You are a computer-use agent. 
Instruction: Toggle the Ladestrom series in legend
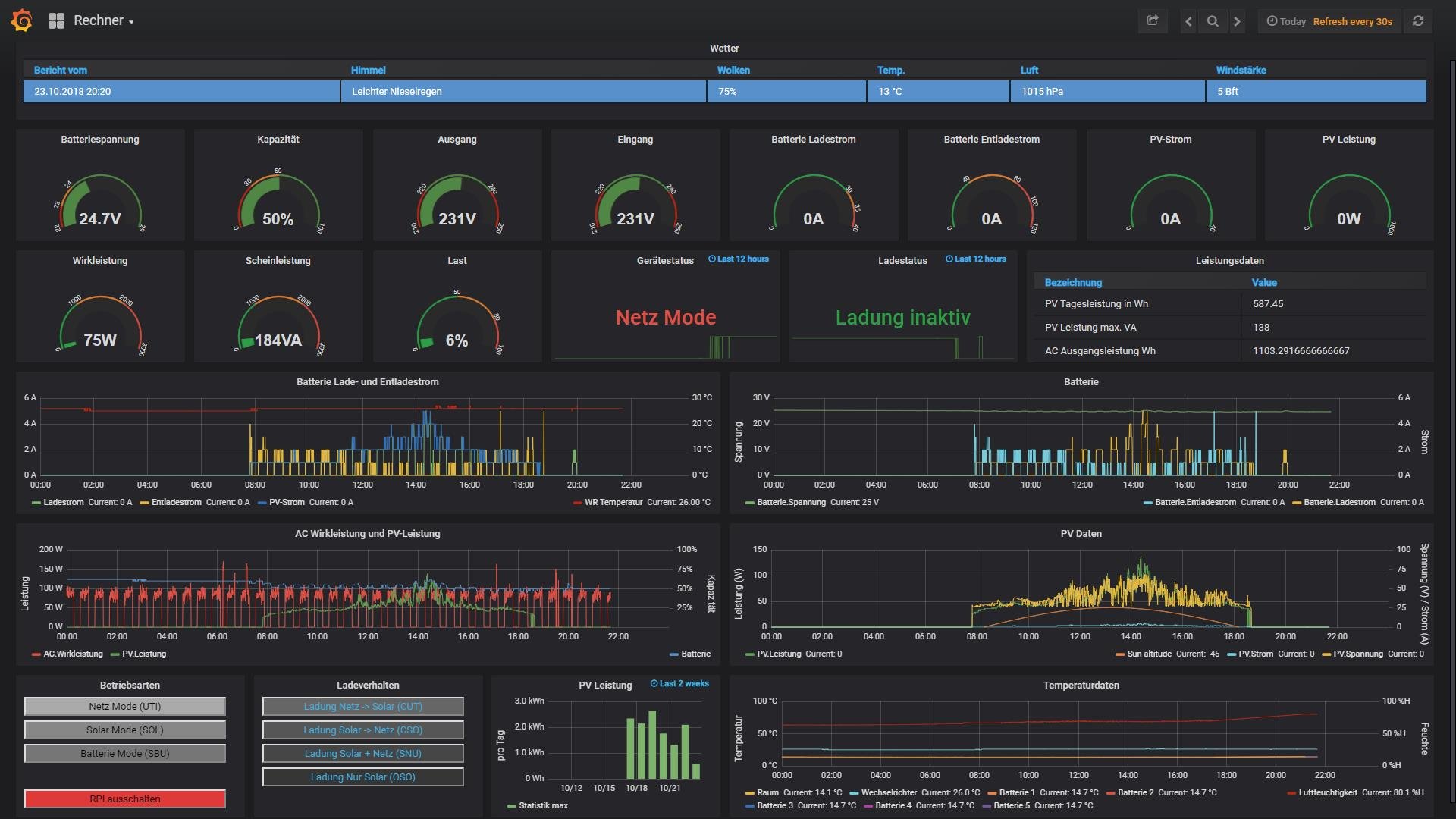point(64,502)
